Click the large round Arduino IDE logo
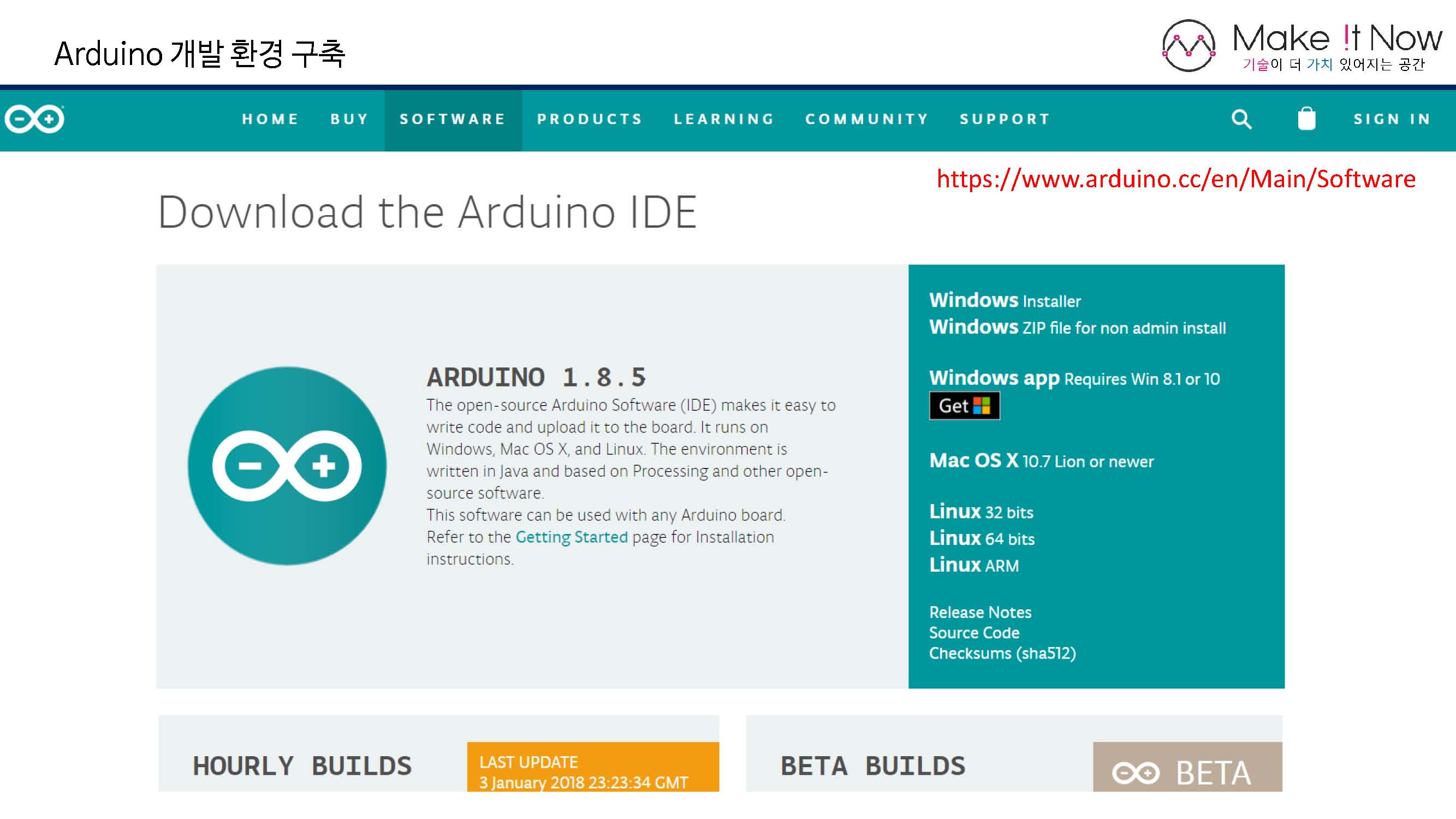This screenshot has width=1456, height=819. coord(287,466)
